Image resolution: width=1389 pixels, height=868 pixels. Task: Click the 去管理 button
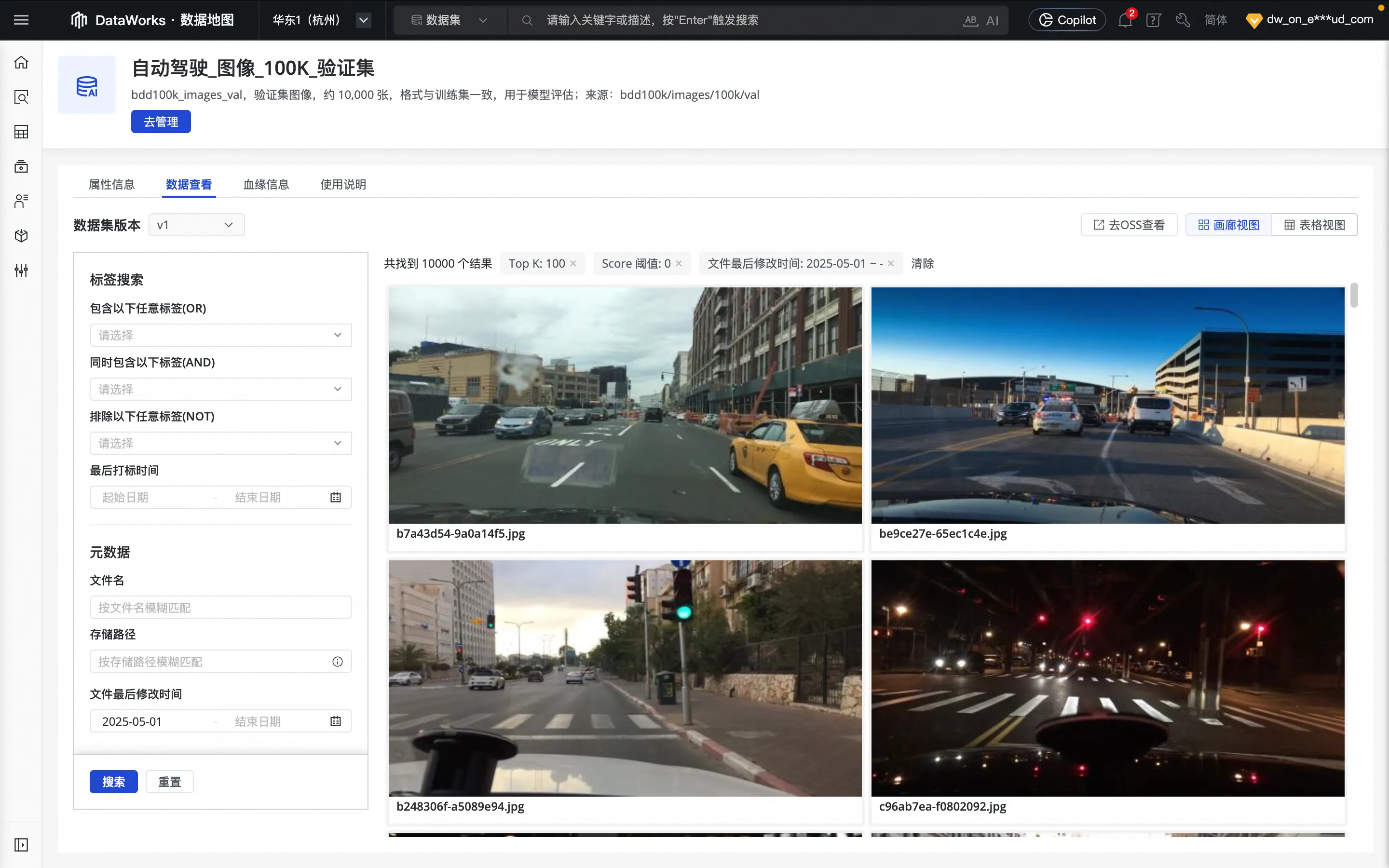point(161,122)
